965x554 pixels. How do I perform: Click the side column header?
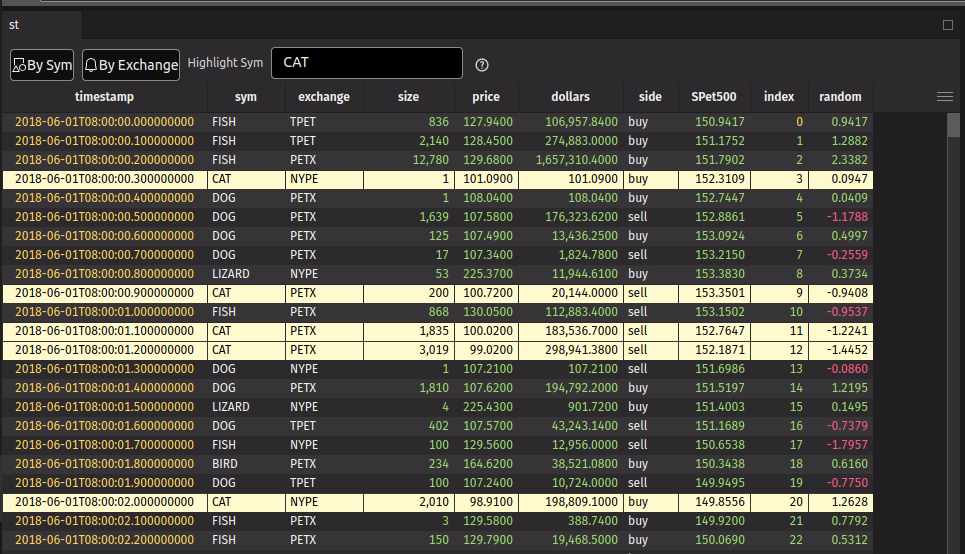(x=650, y=97)
